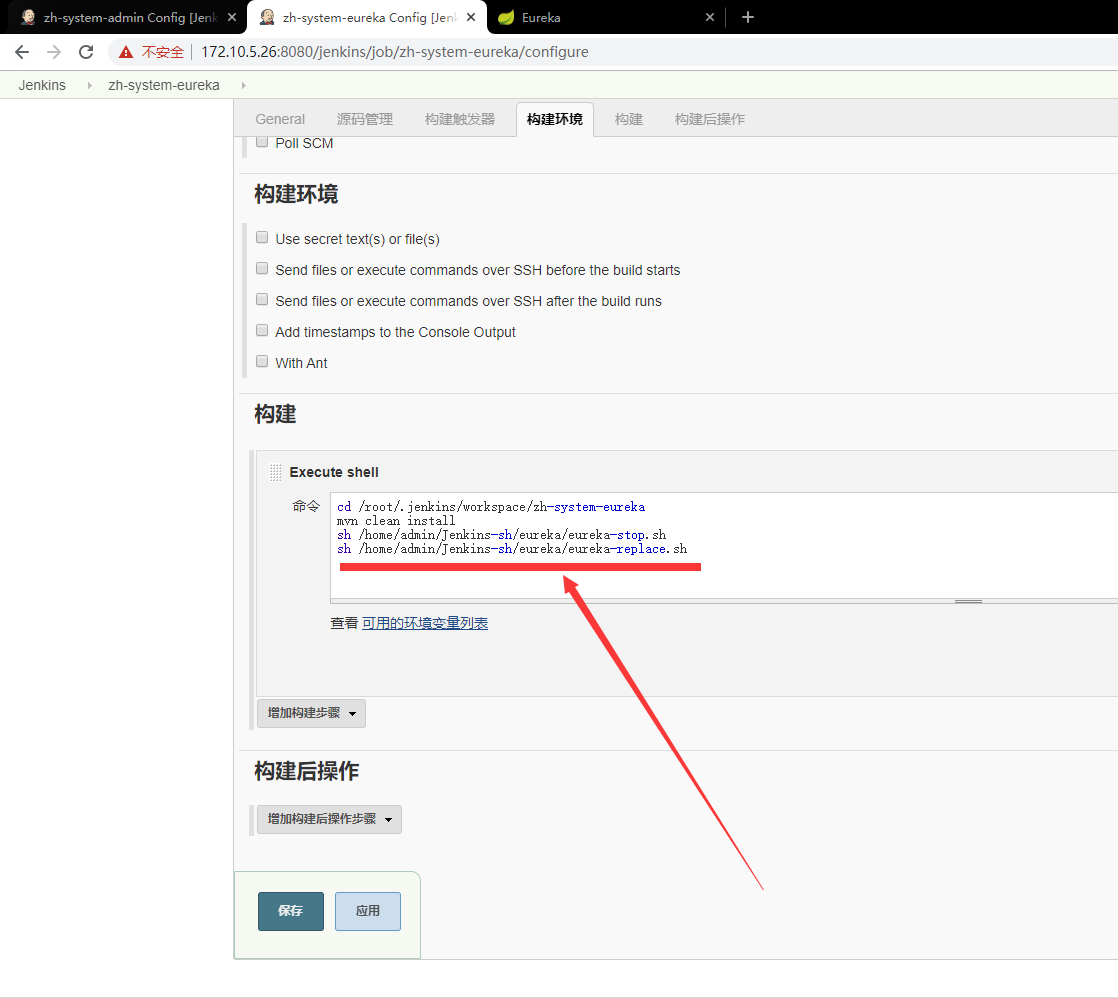Image resolution: width=1118 pixels, height=998 pixels.
Task: Enable Use secret text(s) or file(s)
Action: click(262, 237)
